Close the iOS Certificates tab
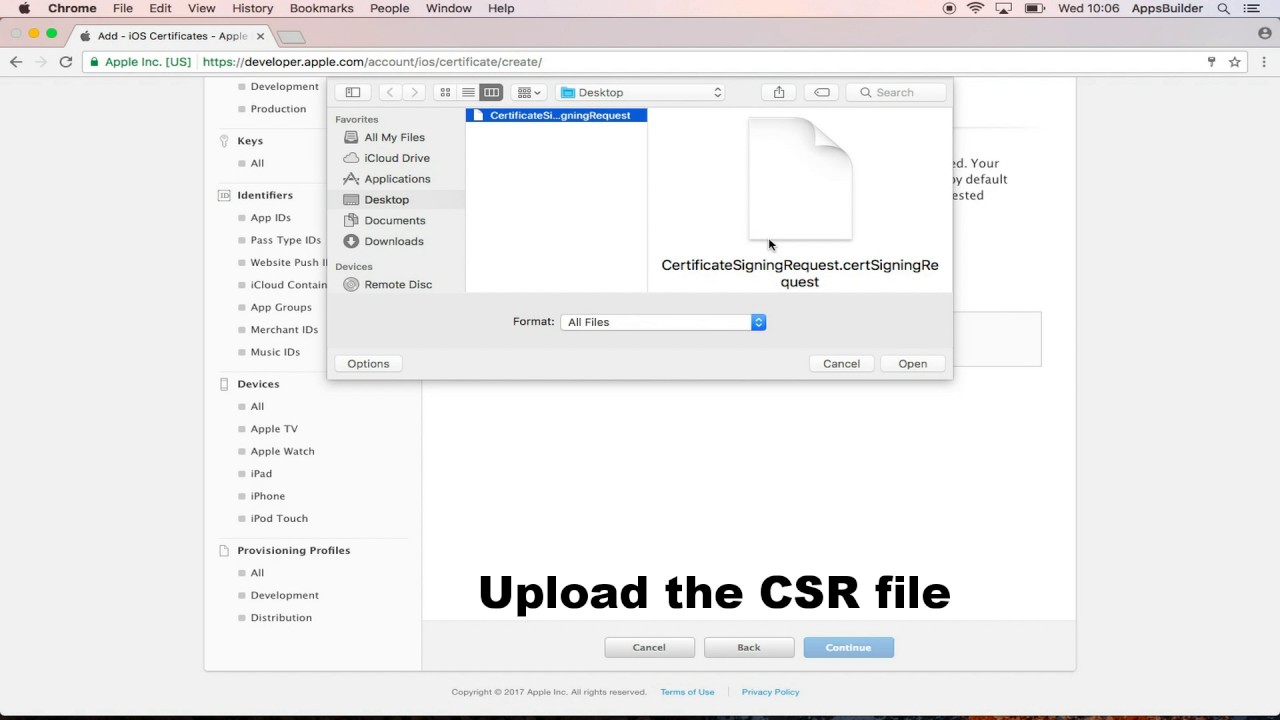Screen dimensions: 1280x720 pyautogui.click(x=261, y=36)
